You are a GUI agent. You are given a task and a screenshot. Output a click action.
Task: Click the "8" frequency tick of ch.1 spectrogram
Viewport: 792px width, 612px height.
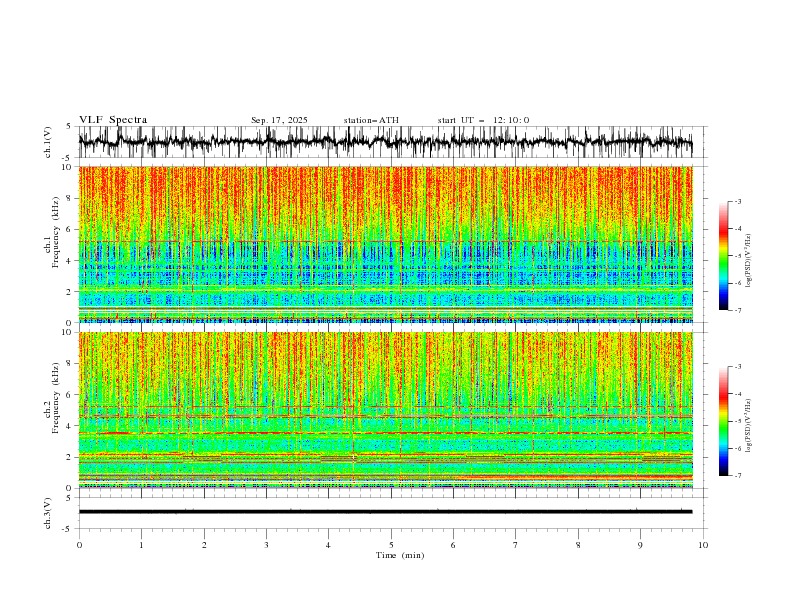pos(71,198)
